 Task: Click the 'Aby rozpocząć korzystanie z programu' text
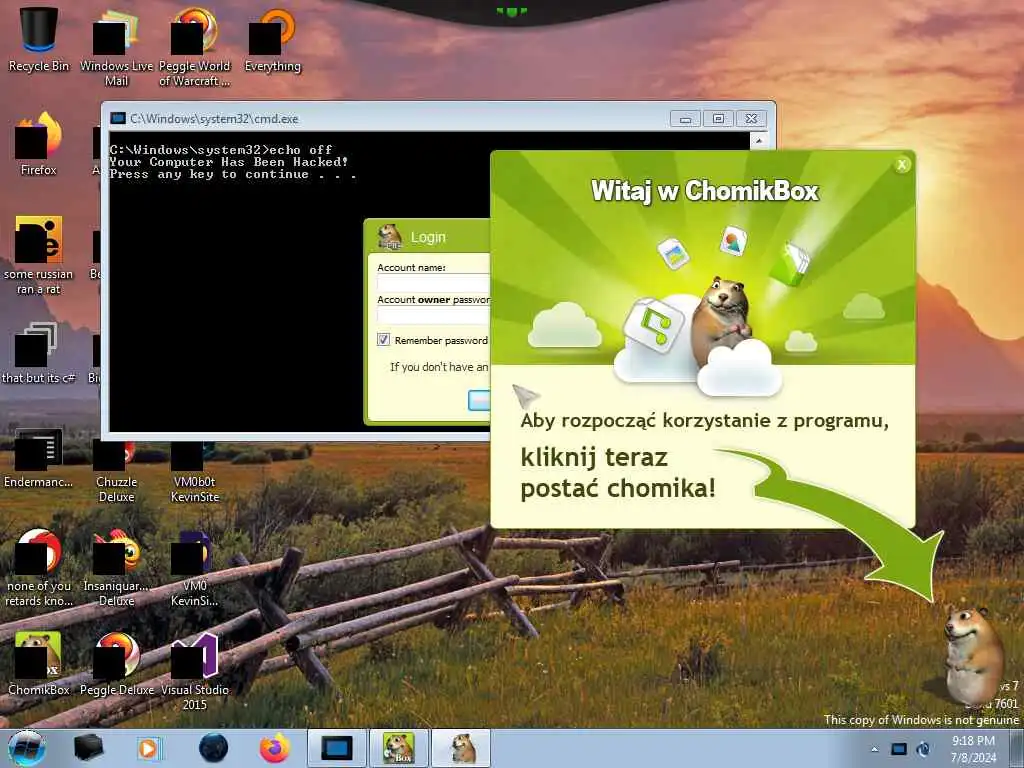tap(704, 421)
